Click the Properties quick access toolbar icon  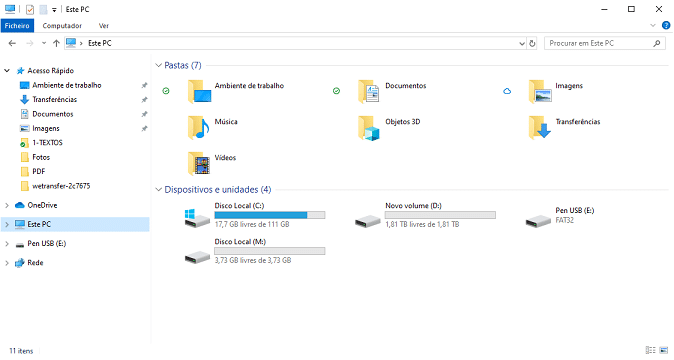click(30, 9)
